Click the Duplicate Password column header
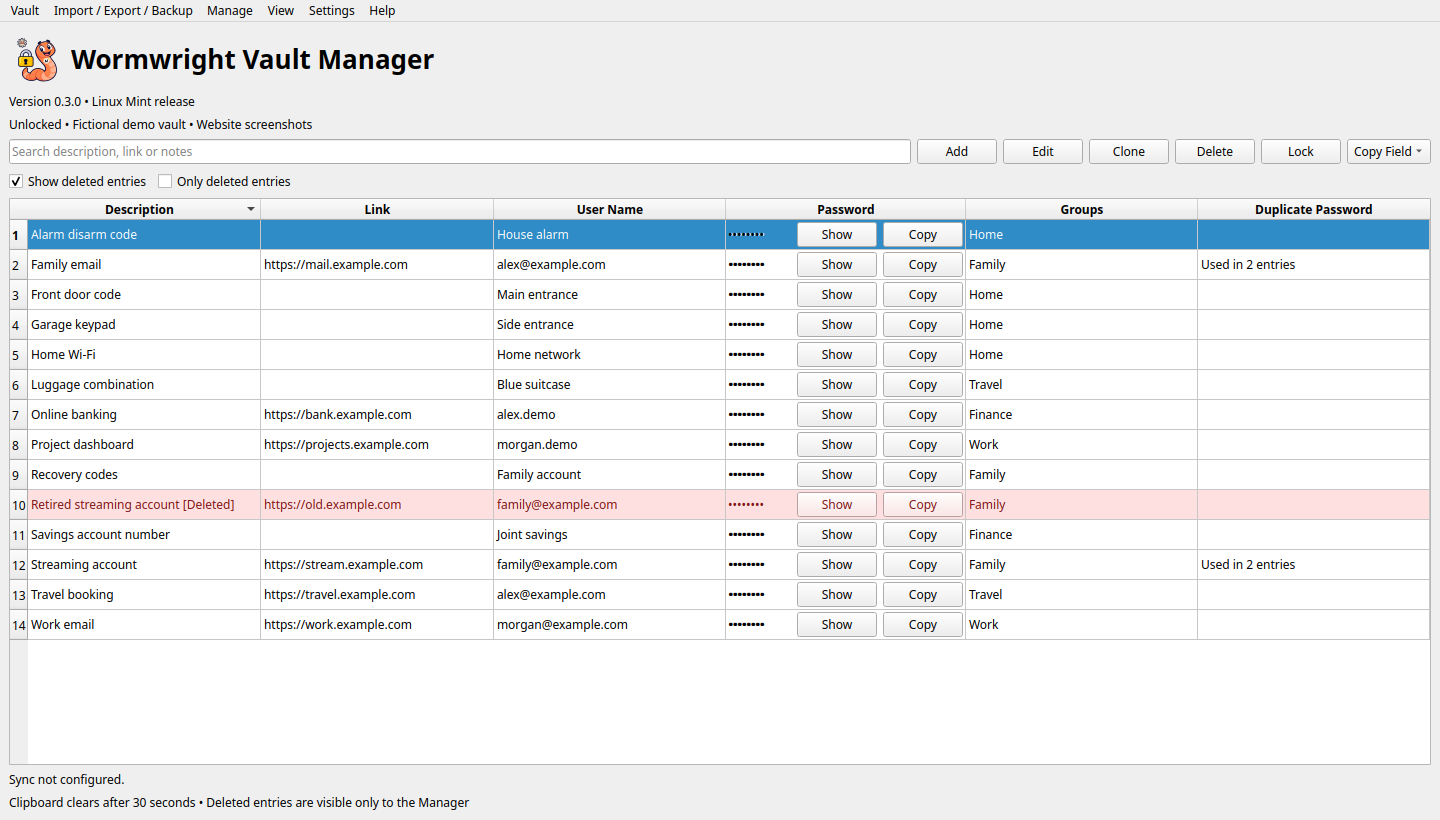 click(1314, 210)
